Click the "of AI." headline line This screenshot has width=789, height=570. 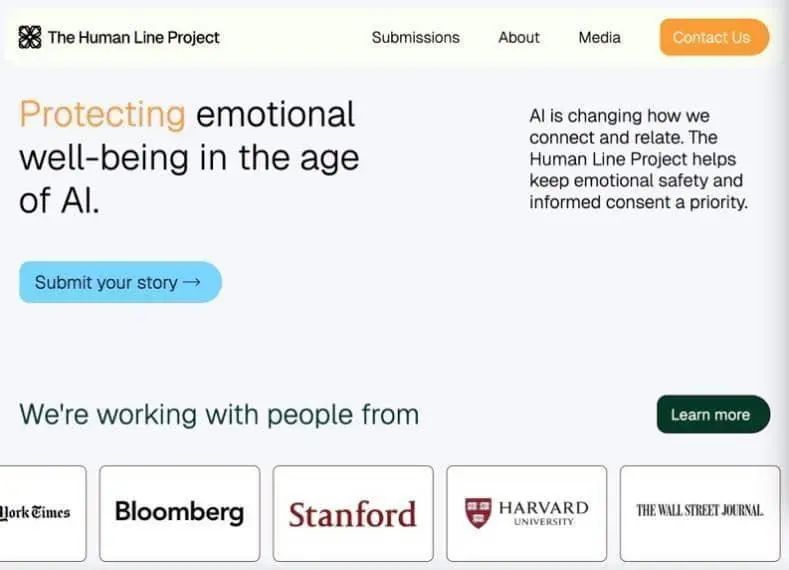click(60, 201)
